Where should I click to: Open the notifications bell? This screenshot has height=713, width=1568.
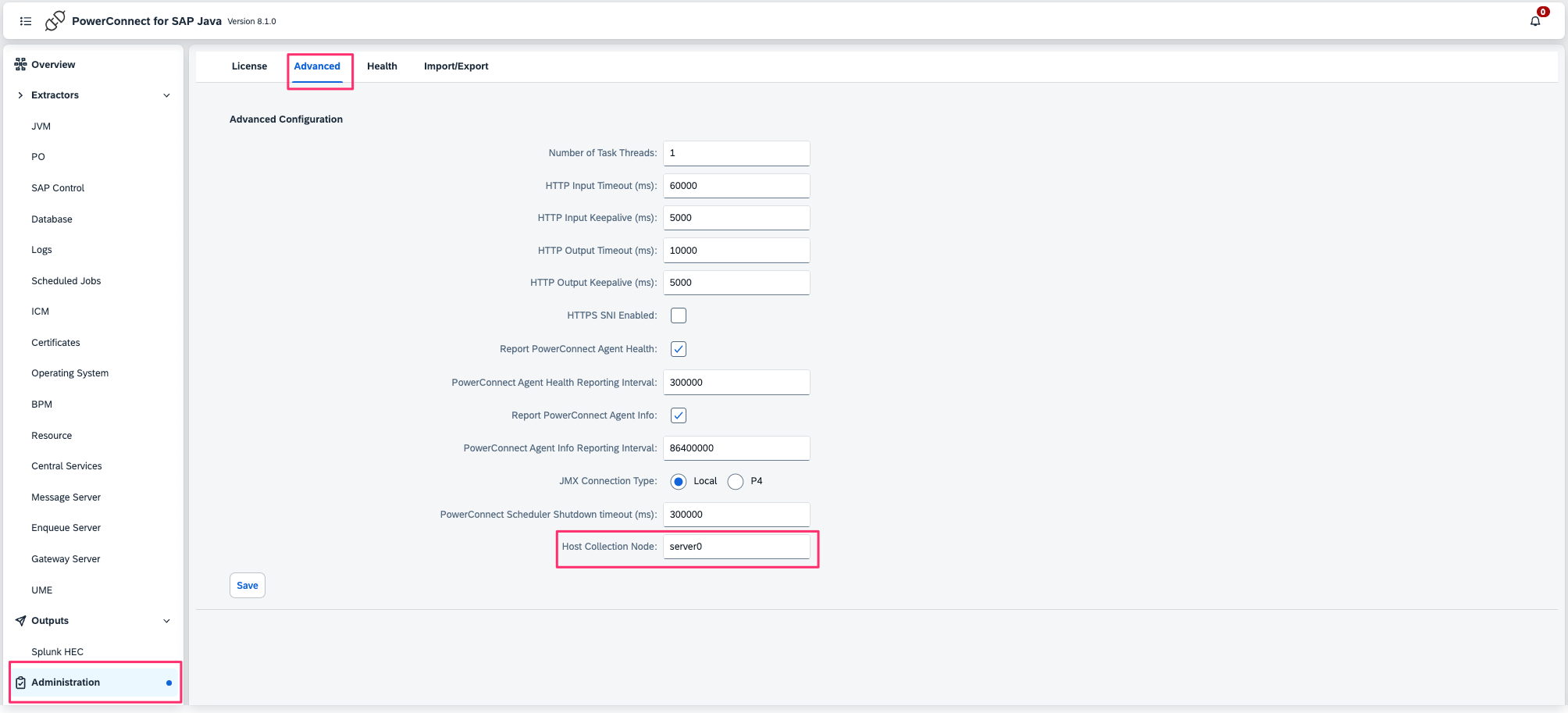(x=1535, y=21)
